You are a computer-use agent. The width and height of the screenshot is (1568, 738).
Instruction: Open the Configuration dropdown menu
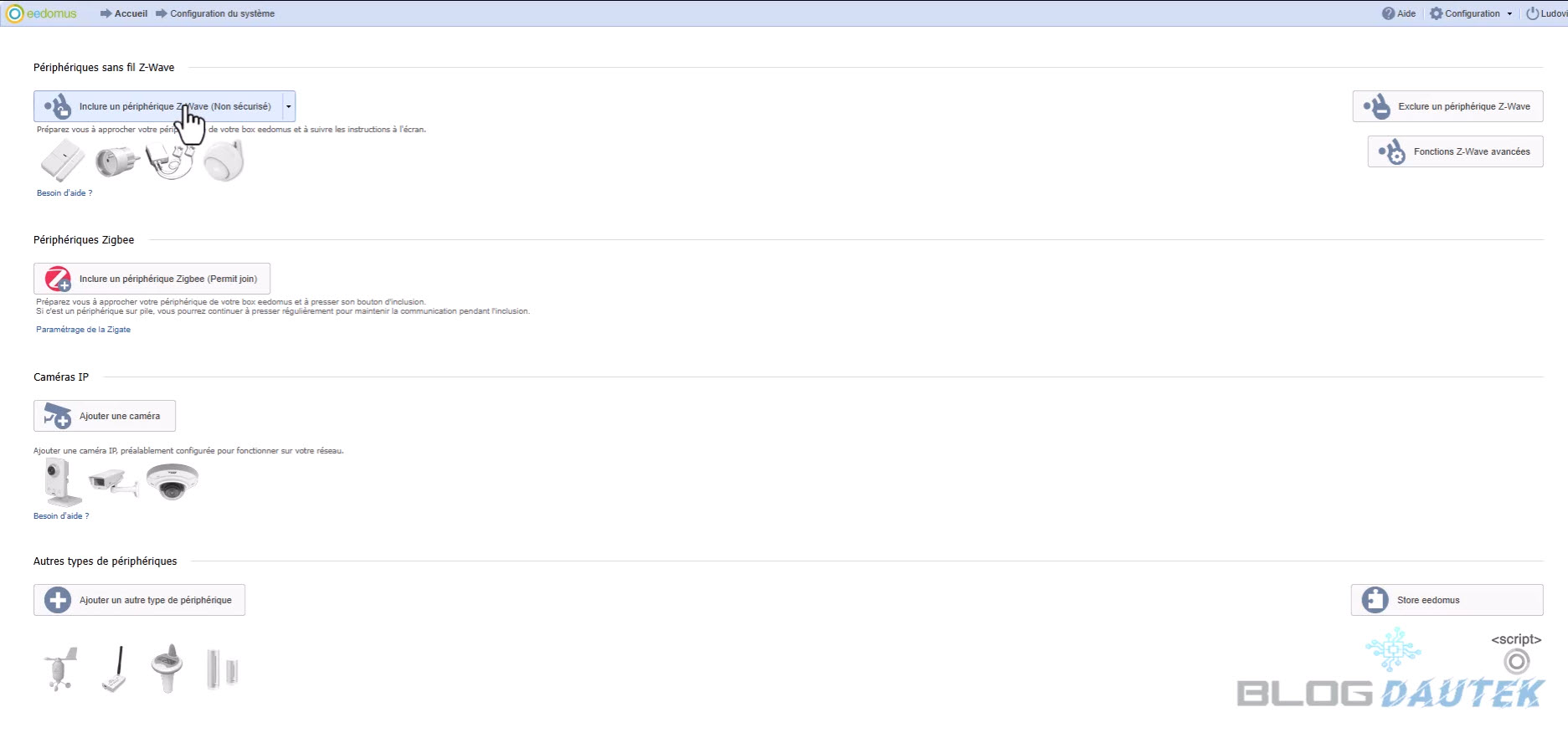point(1471,13)
